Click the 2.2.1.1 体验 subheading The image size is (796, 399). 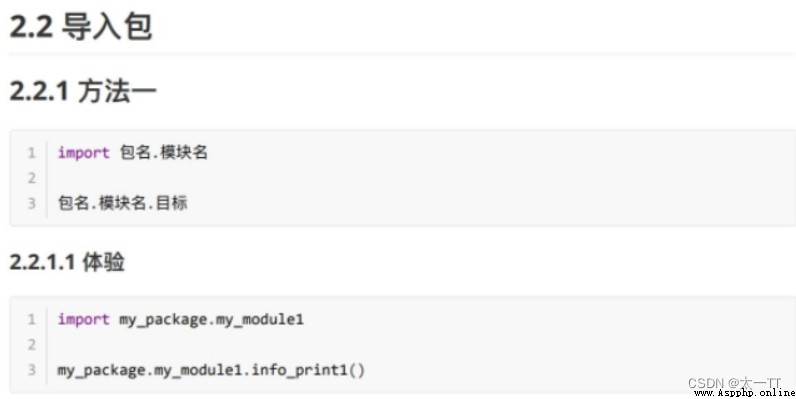pyautogui.click(x=67, y=262)
